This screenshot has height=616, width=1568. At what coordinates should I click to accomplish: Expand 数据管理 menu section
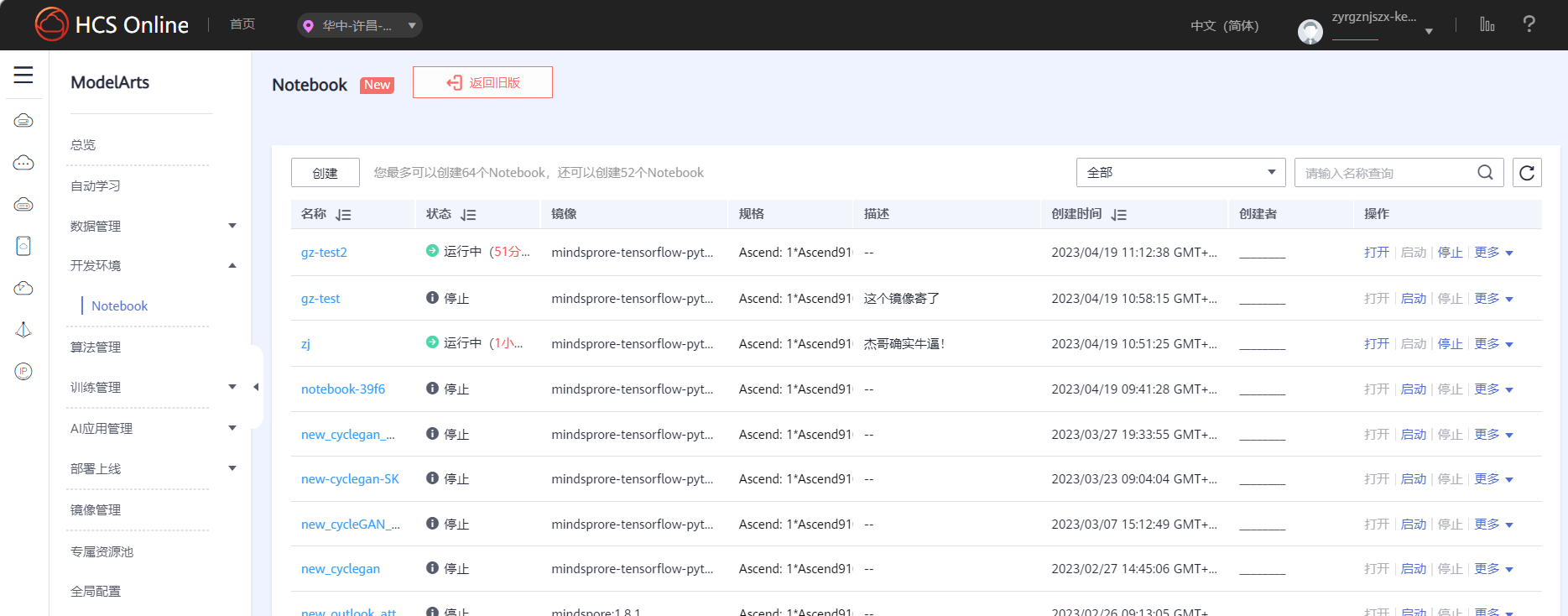[x=232, y=226]
